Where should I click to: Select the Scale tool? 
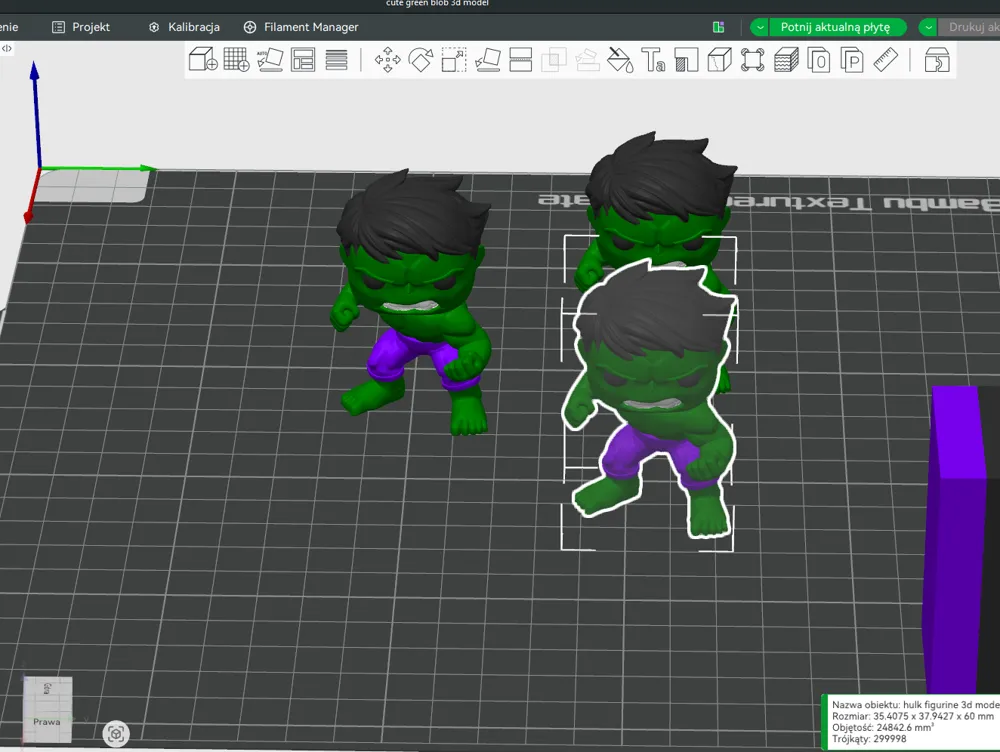[x=453, y=60]
